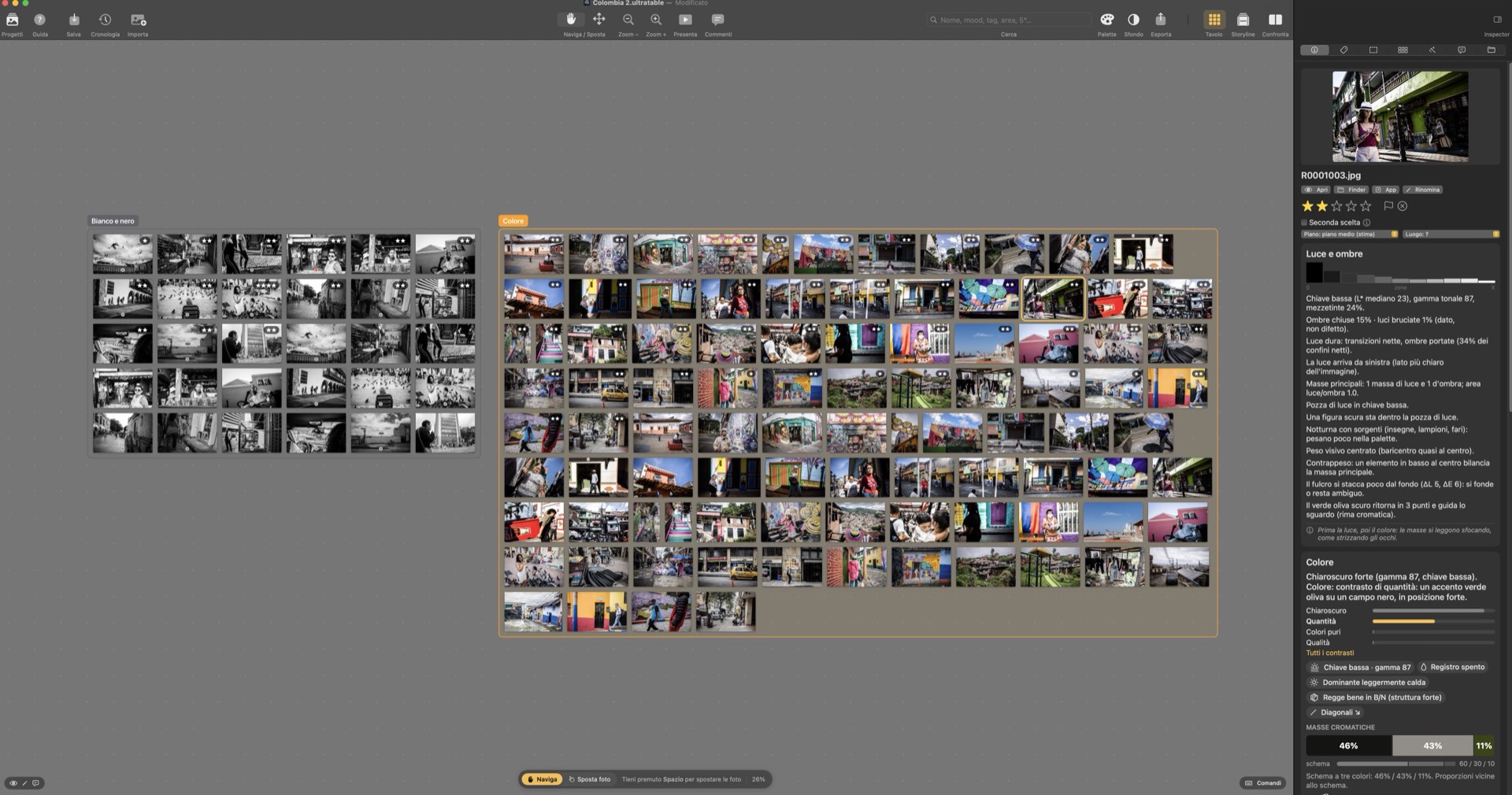Click the Importa import icon
Image resolution: width=1512 pixels, height=795 pixels.
pyautogui.click(x=138, y=20)
